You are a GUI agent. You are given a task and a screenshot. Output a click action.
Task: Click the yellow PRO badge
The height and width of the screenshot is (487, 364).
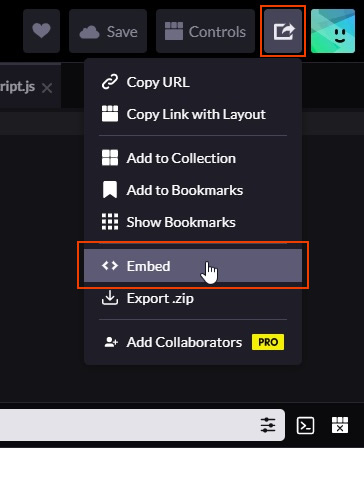point(268,342)
